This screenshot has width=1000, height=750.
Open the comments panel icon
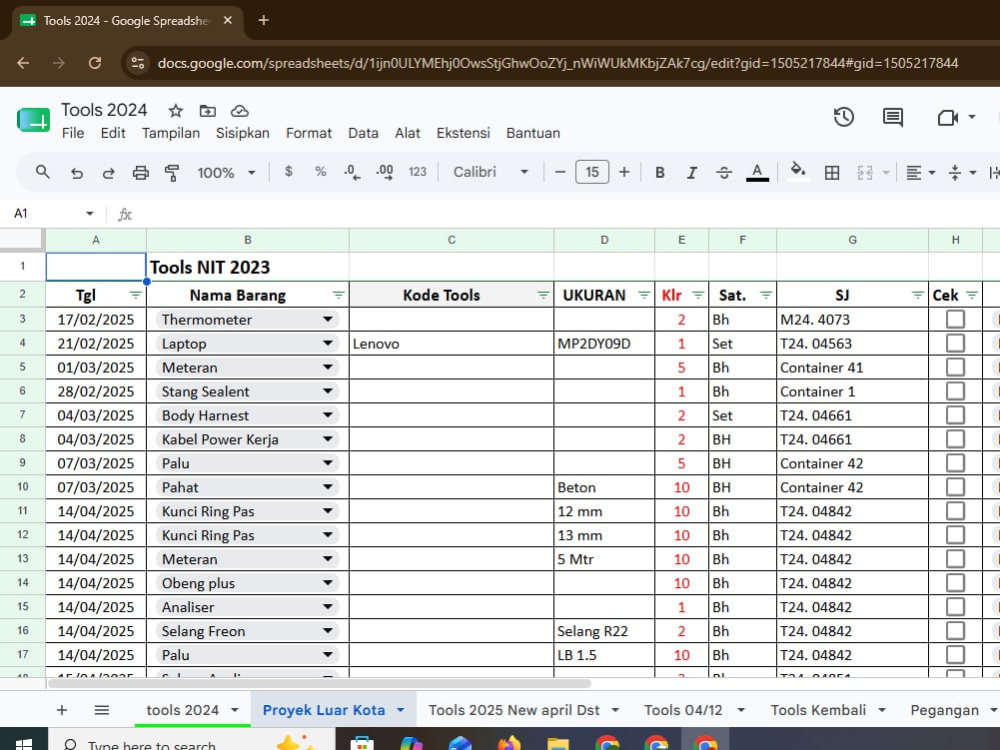893,117
